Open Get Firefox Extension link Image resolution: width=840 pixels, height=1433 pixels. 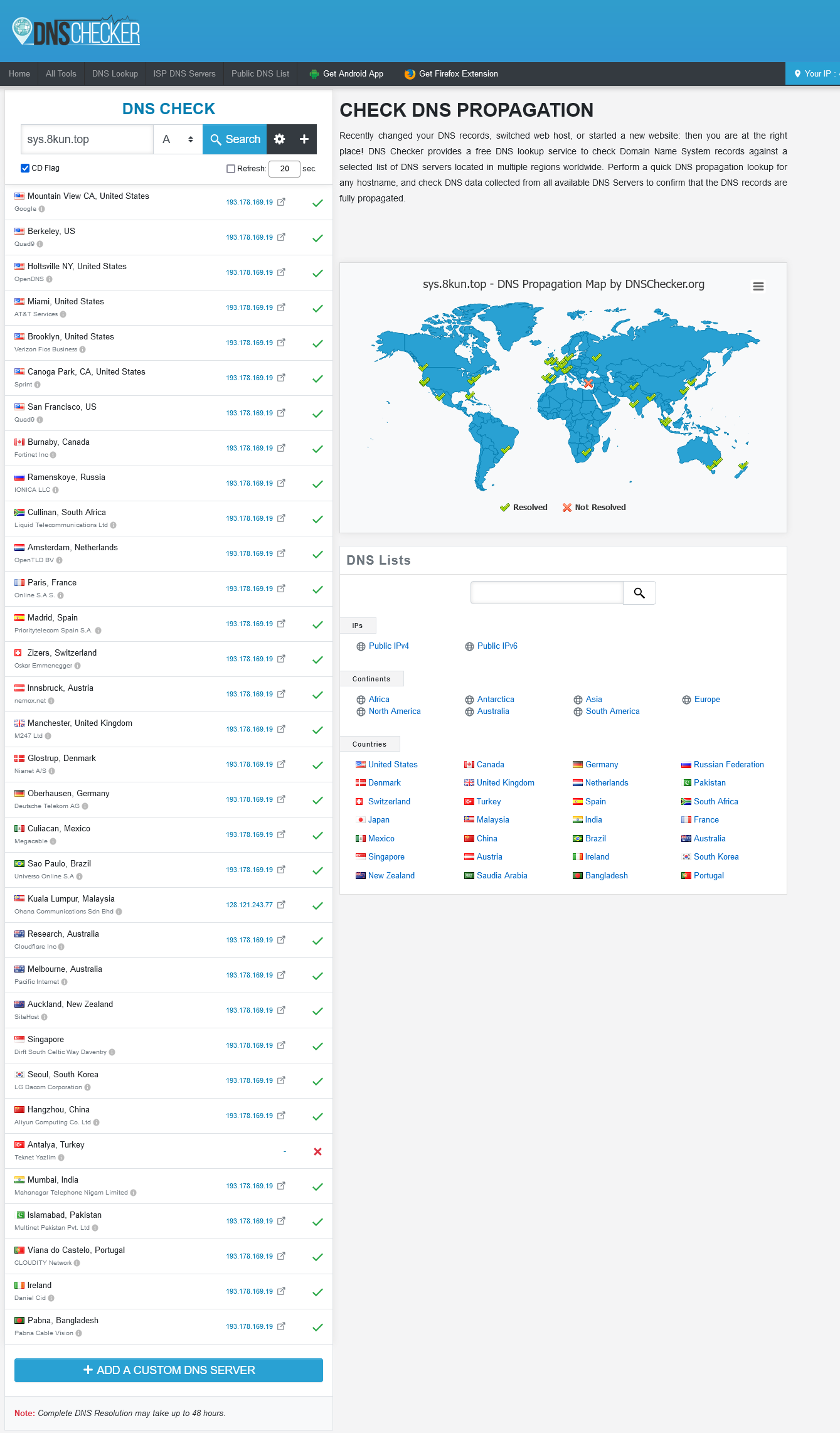pyautogui.click(x=459, y=73)
